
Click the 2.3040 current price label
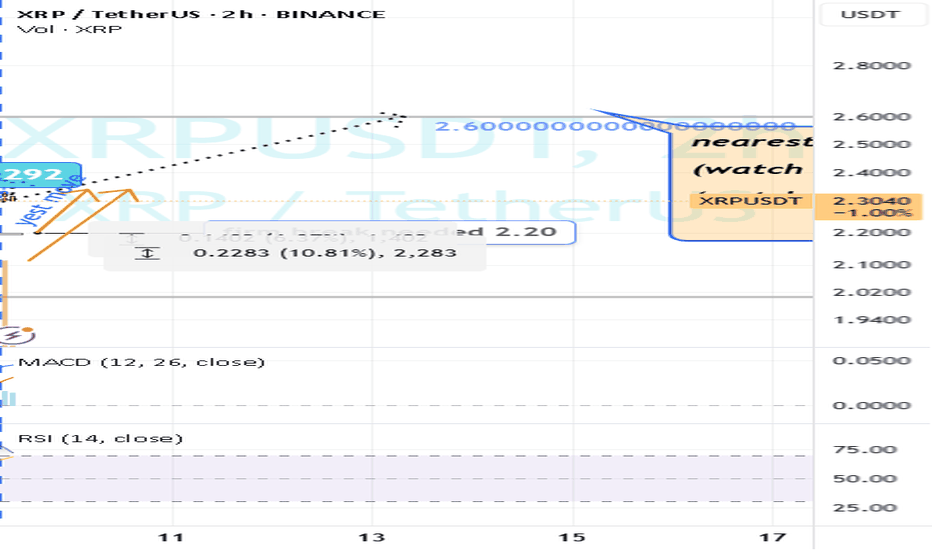point(872,200)
